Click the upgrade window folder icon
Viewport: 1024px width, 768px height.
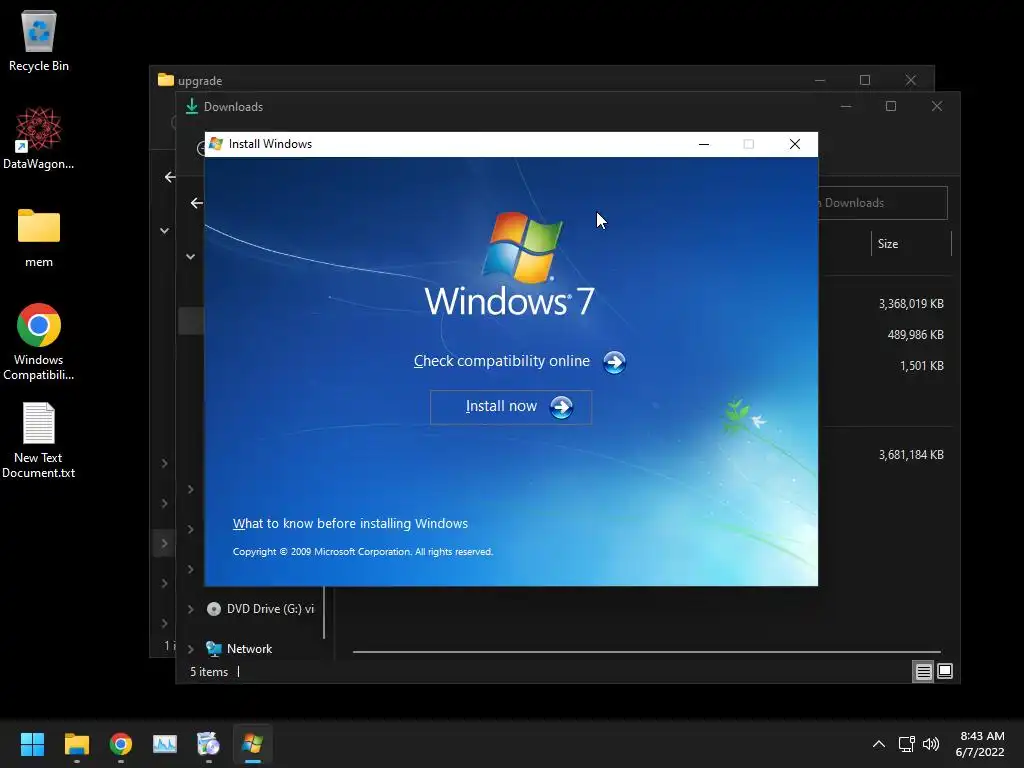tap(166, 80)
